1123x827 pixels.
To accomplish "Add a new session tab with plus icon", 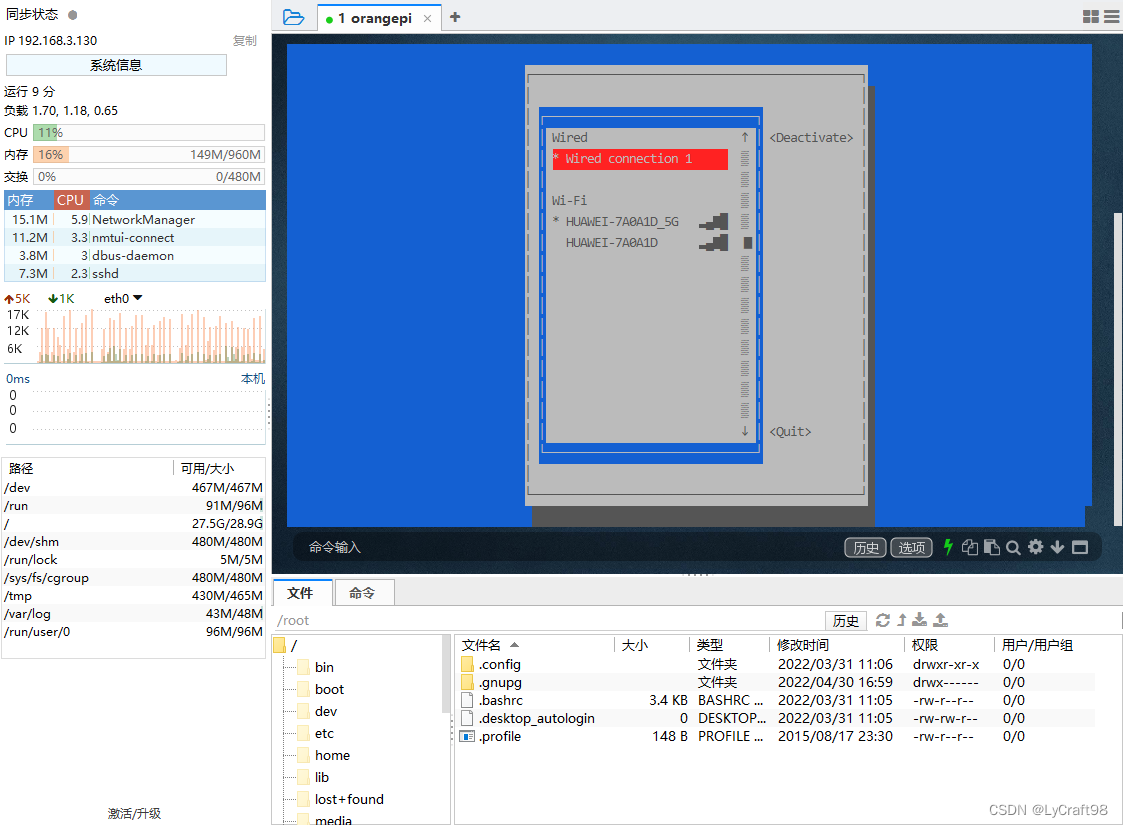I will pyautogui.click(x=455, y=17).
